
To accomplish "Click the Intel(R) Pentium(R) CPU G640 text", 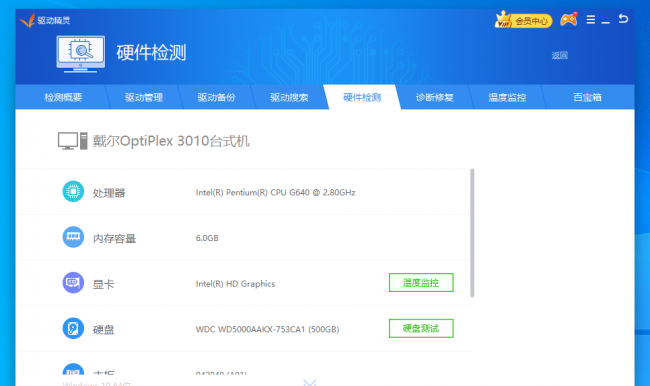I will [x=275, y=192].
